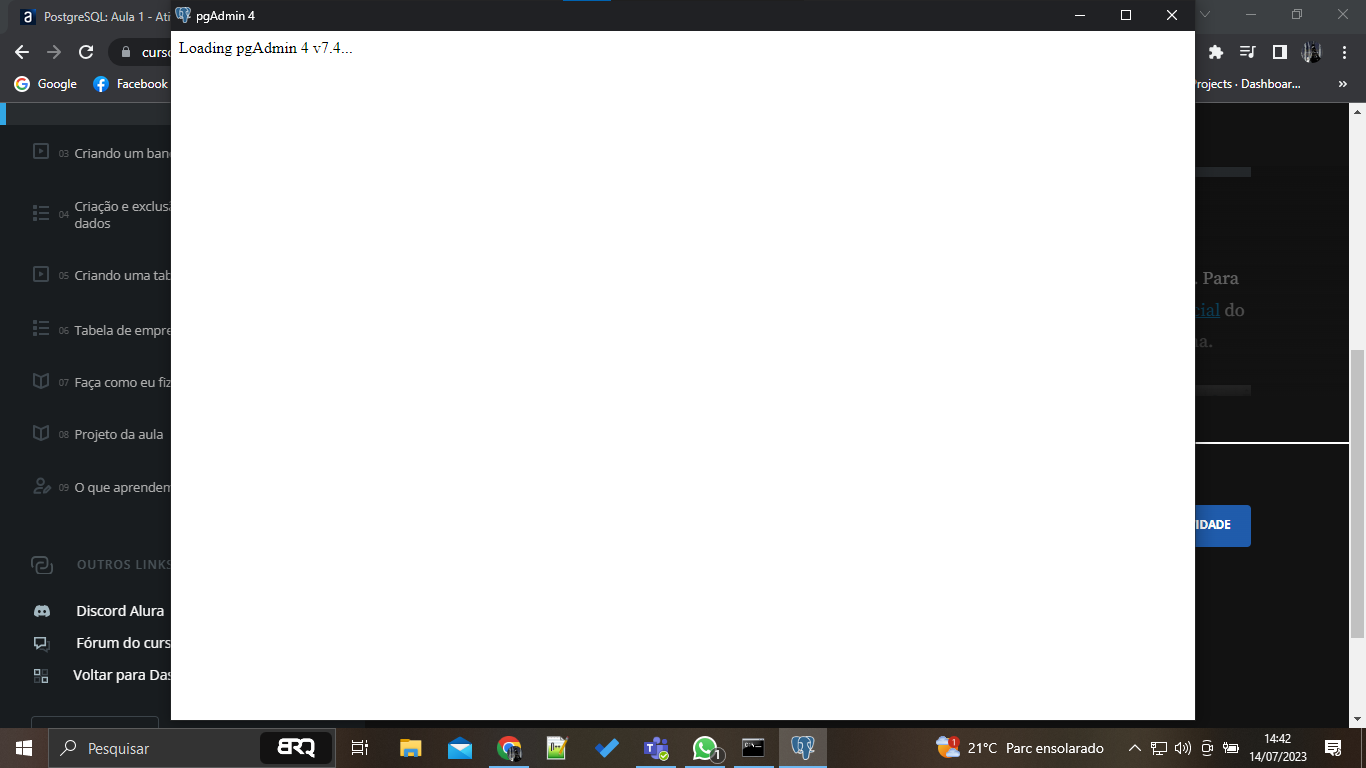This screenshot has height=768, width=1366.
Task: Open the volume tray icon
Action: (x=1183, y=748)
